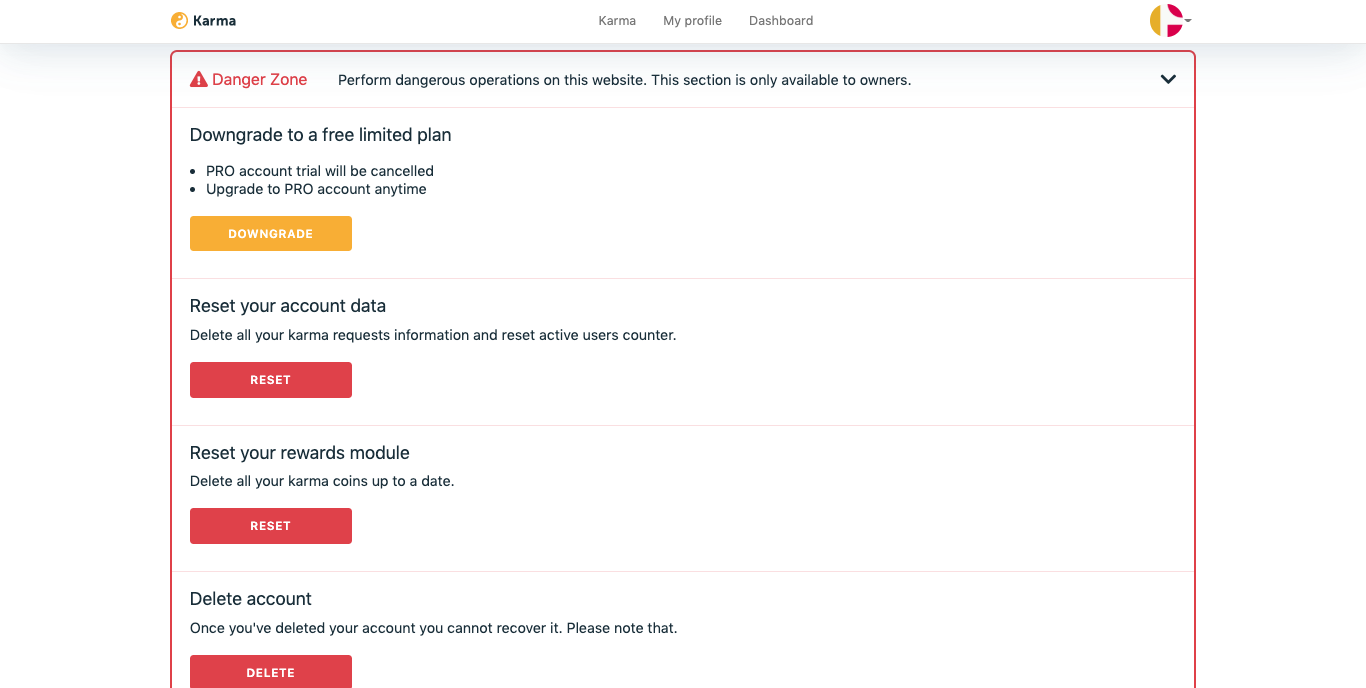Click the yellow DOWNGRADE button
The height and width of the screenshot is (688, 1366).
tap(271, 234)
